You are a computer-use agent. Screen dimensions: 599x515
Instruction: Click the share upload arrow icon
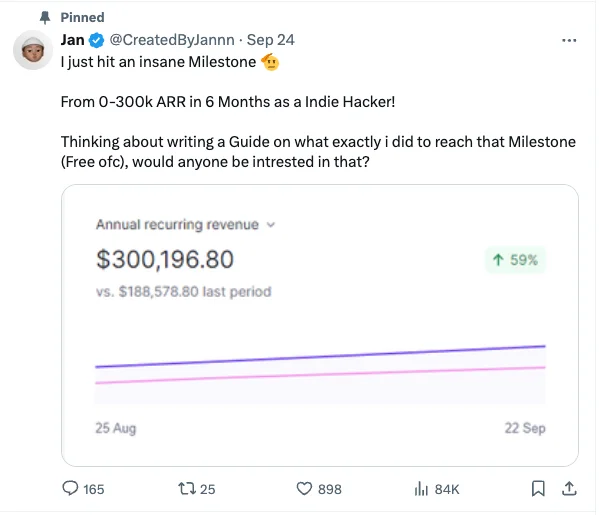coord(569,488)
